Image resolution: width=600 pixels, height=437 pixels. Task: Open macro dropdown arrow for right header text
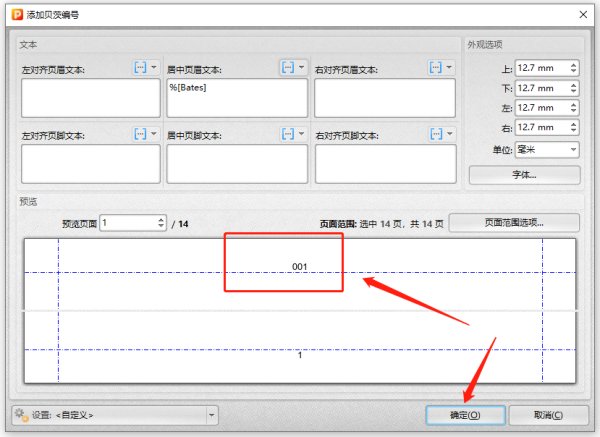pyautogui.click(x=449, y=68)
